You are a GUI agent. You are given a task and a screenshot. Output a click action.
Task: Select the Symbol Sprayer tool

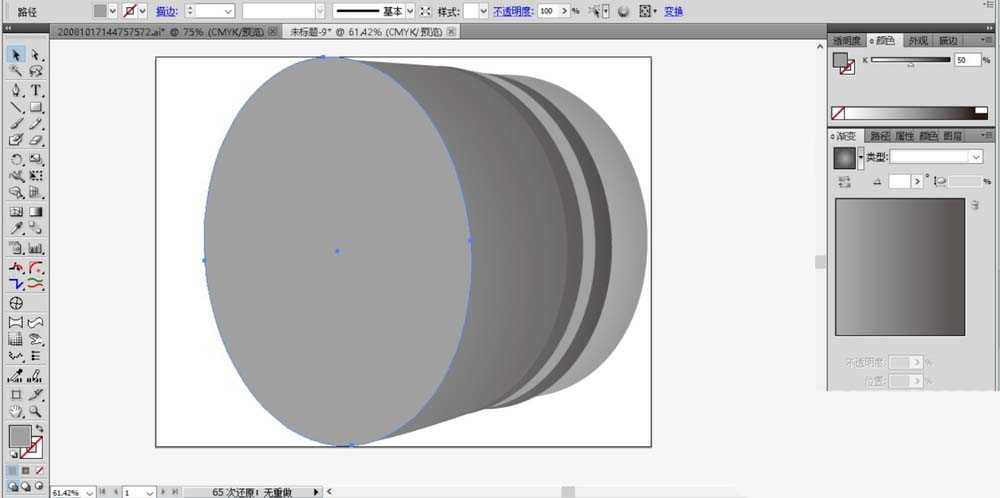[x=16, y=249]
